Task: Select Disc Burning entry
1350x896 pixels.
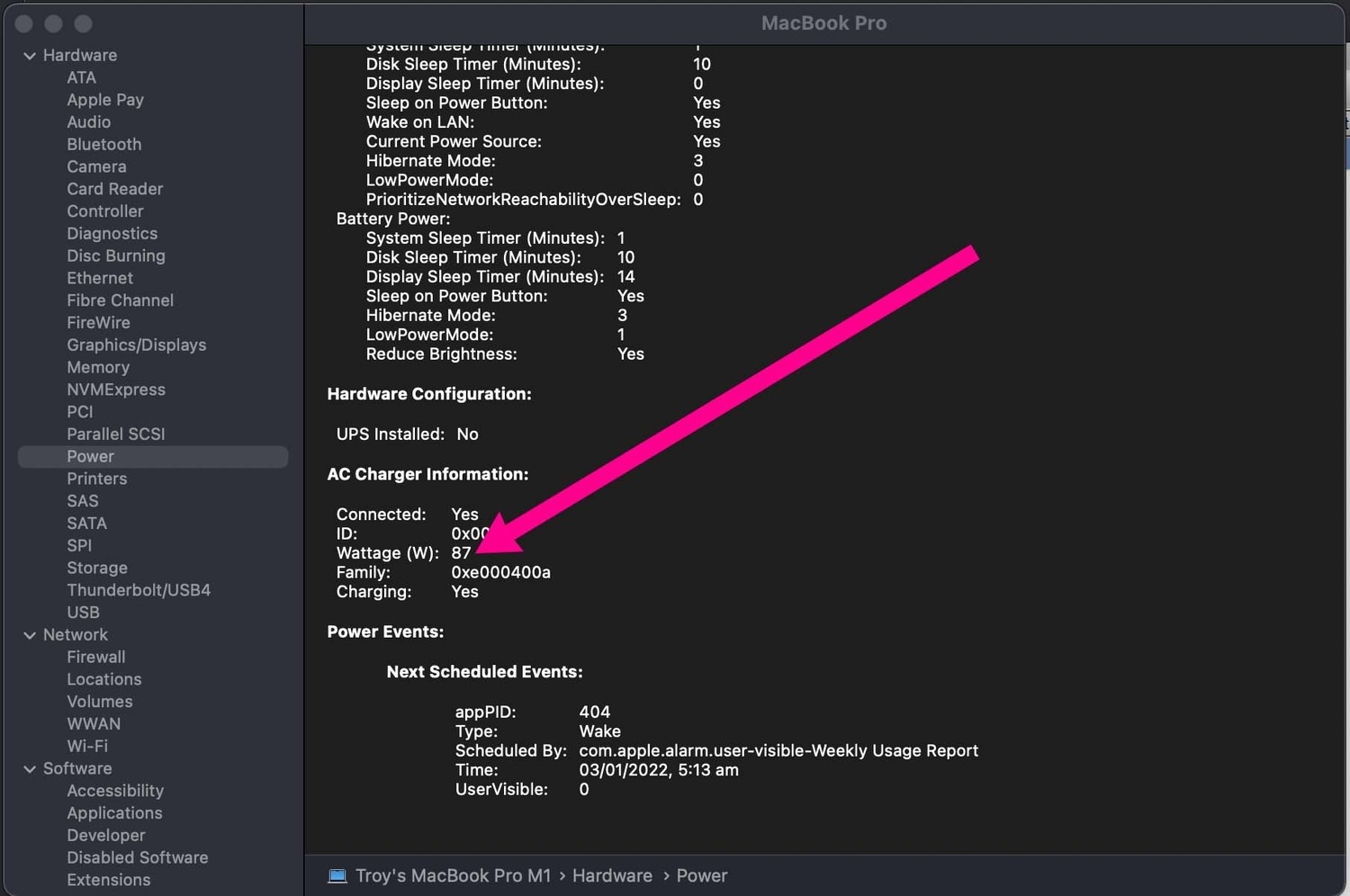Action: click(115, 256)
